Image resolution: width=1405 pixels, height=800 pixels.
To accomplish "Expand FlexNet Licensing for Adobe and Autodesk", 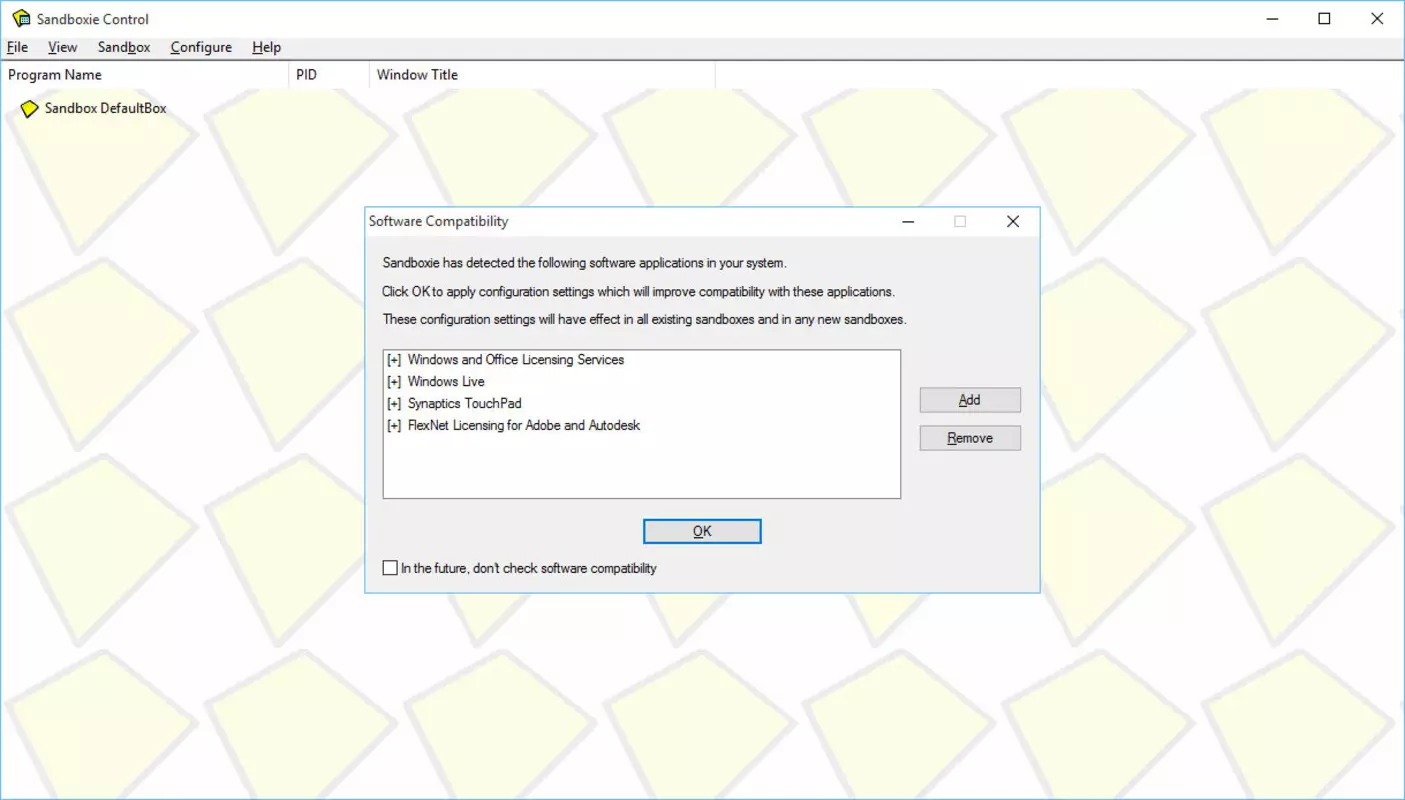I will tap(394, 426).
